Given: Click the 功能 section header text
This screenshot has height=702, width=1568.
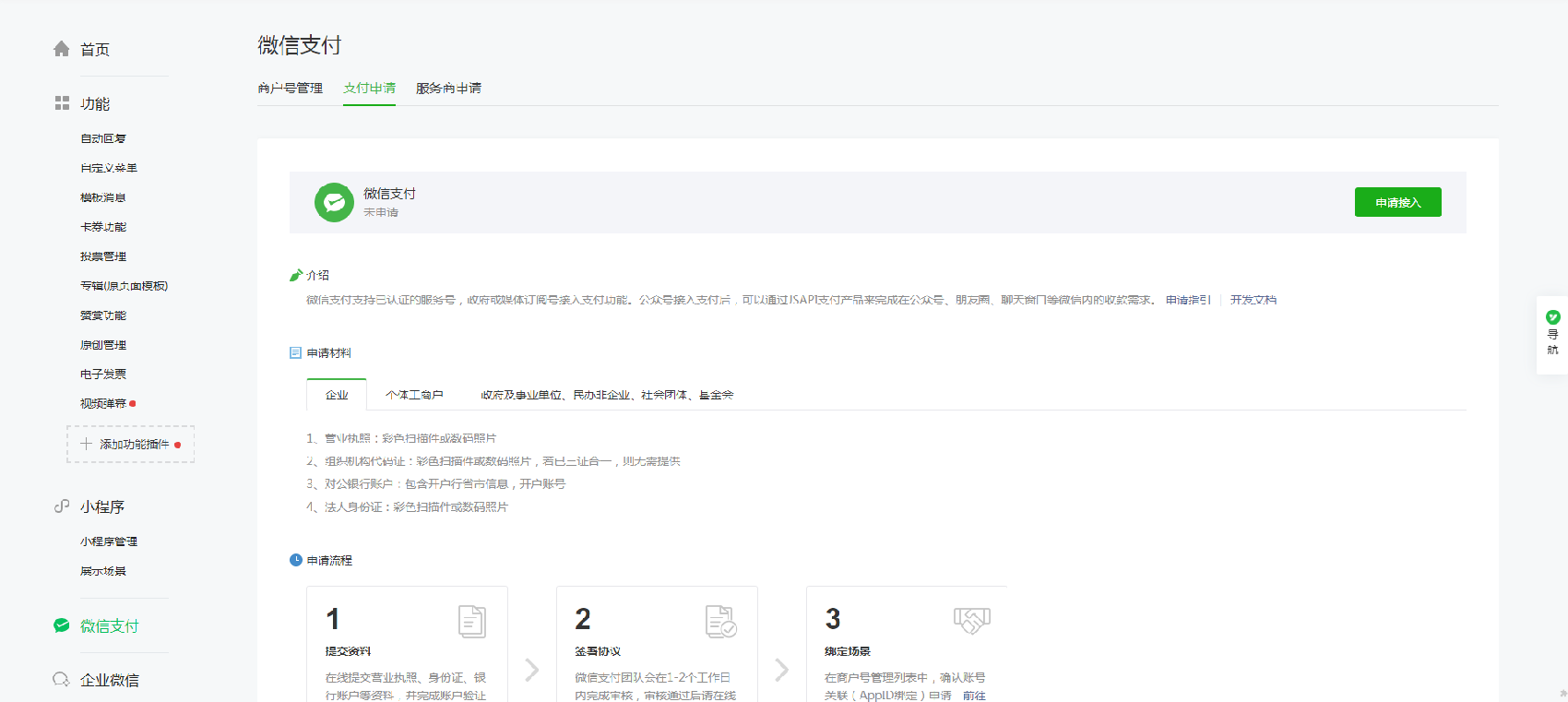Looking at the screenshot, I should point(95,103).
